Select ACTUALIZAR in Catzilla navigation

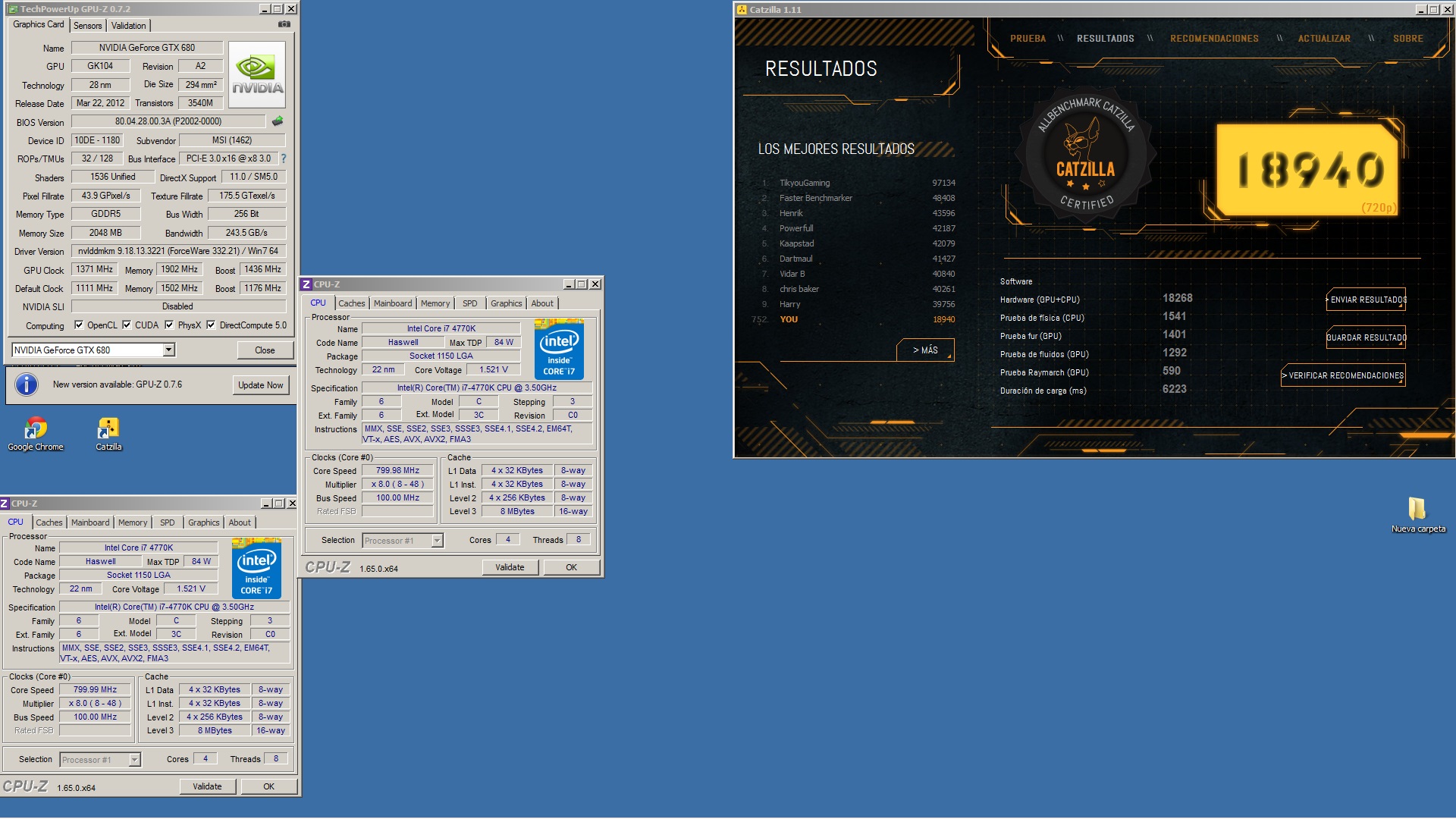1324,39
